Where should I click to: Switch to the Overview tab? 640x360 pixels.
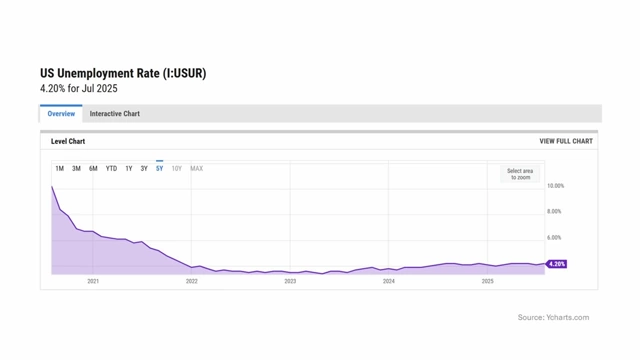coord(61,114)
